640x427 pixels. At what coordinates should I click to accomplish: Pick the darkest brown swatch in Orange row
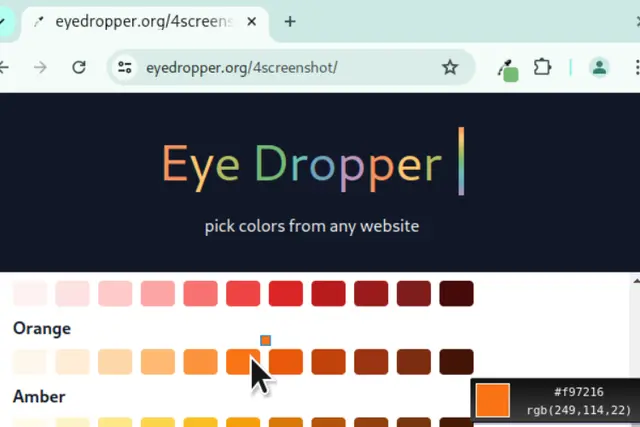click(x=456, y=361)
